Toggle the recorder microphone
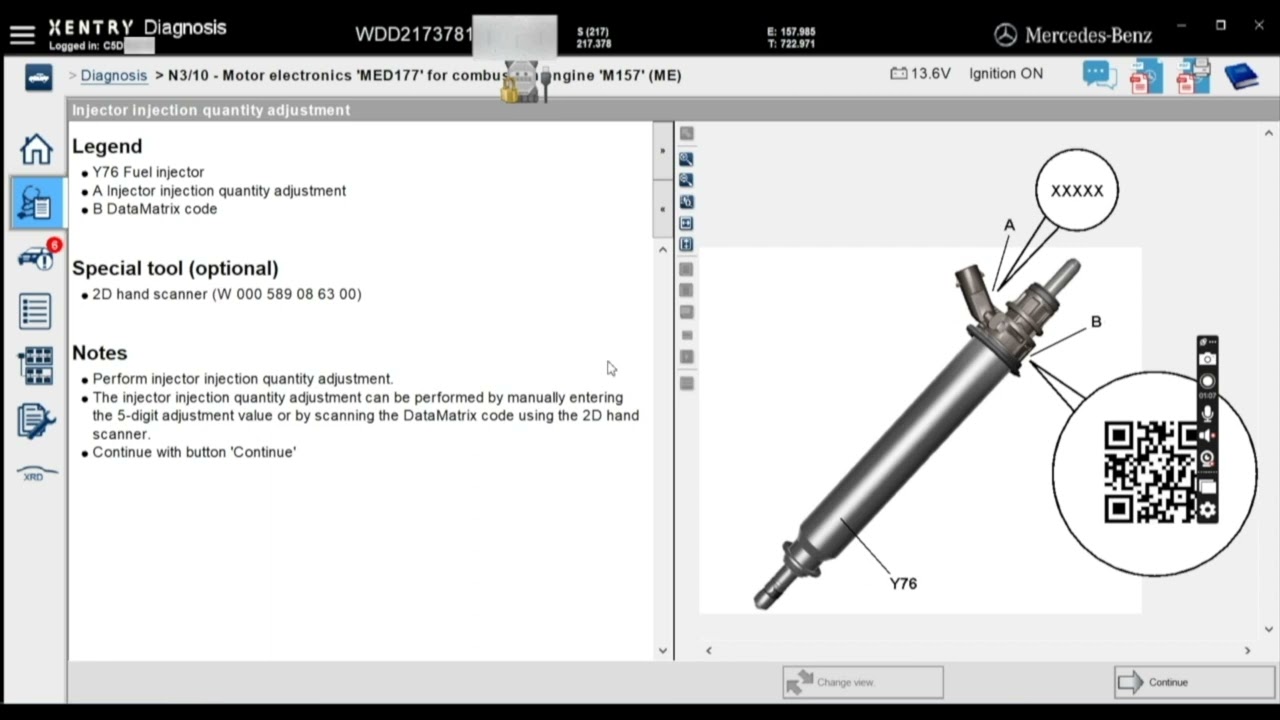The height and width of the screenshot is (720, 1280). point(1207,412)
